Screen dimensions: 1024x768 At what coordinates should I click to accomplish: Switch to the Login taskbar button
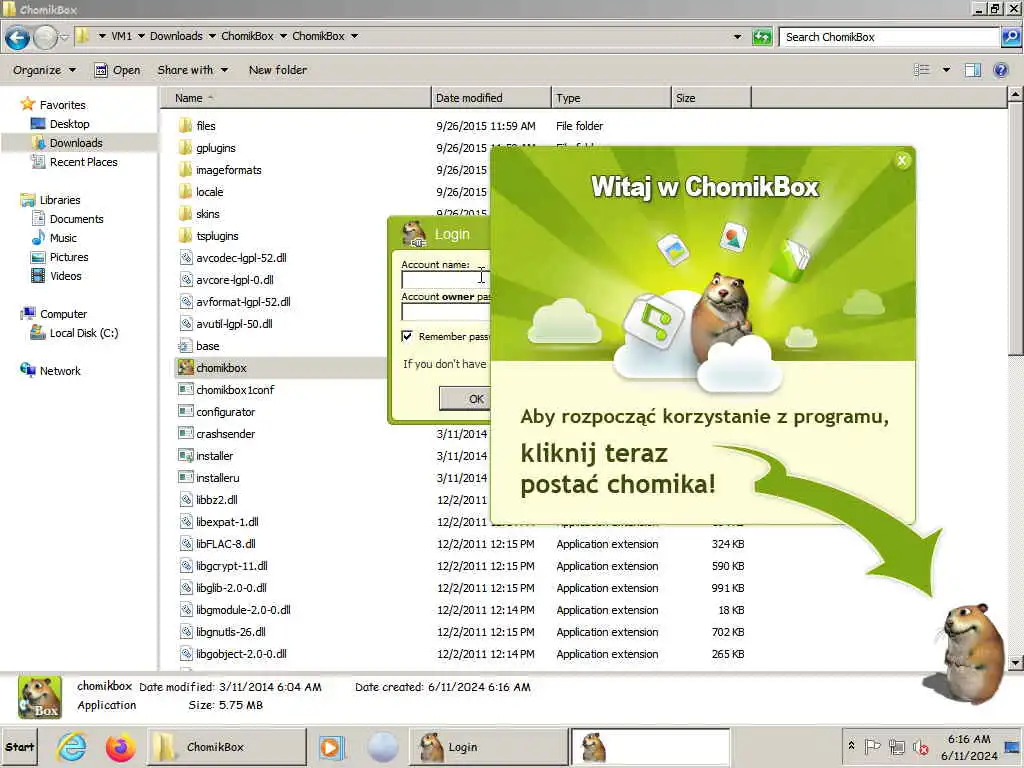488,746
